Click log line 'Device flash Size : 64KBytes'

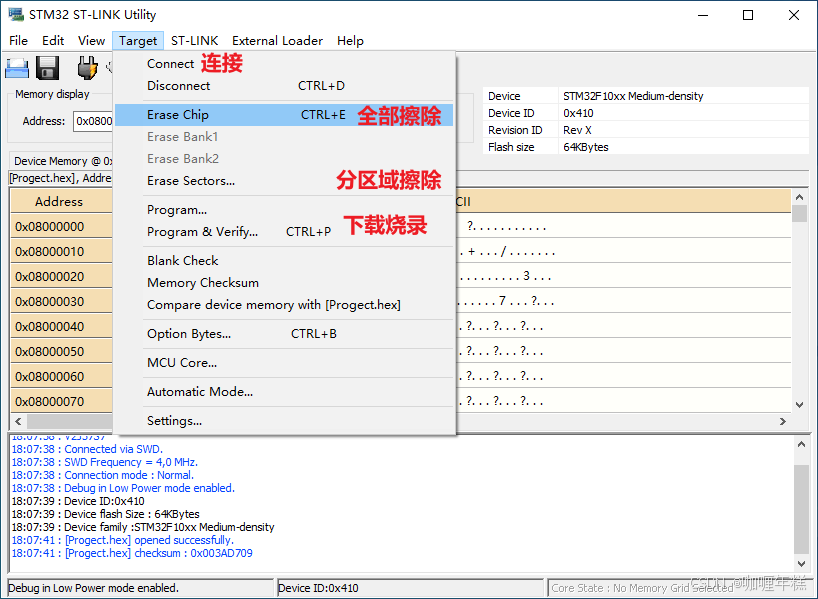click(105, 514)
